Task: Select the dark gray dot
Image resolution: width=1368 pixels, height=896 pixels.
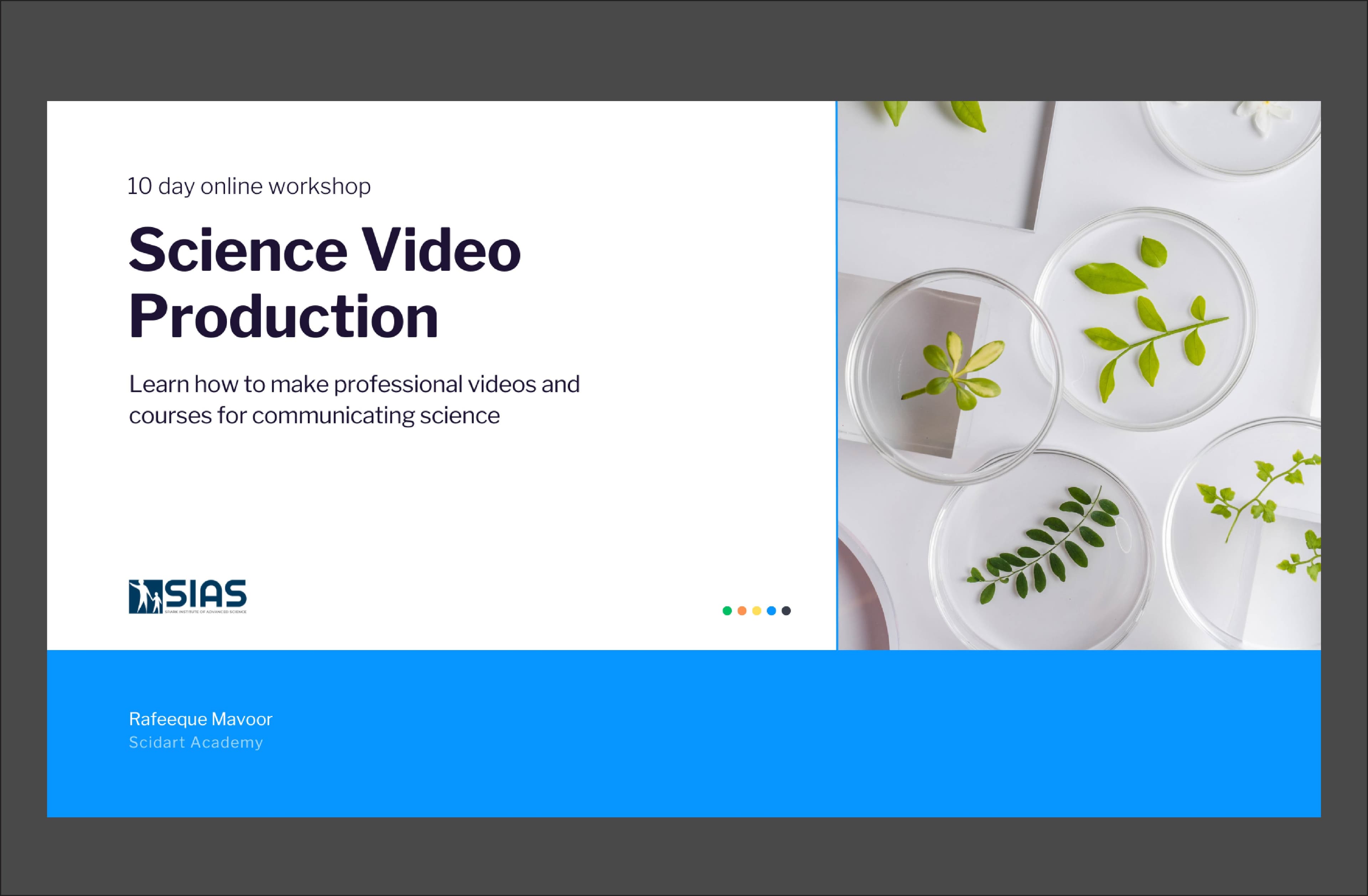Action: tap(786, 610)
